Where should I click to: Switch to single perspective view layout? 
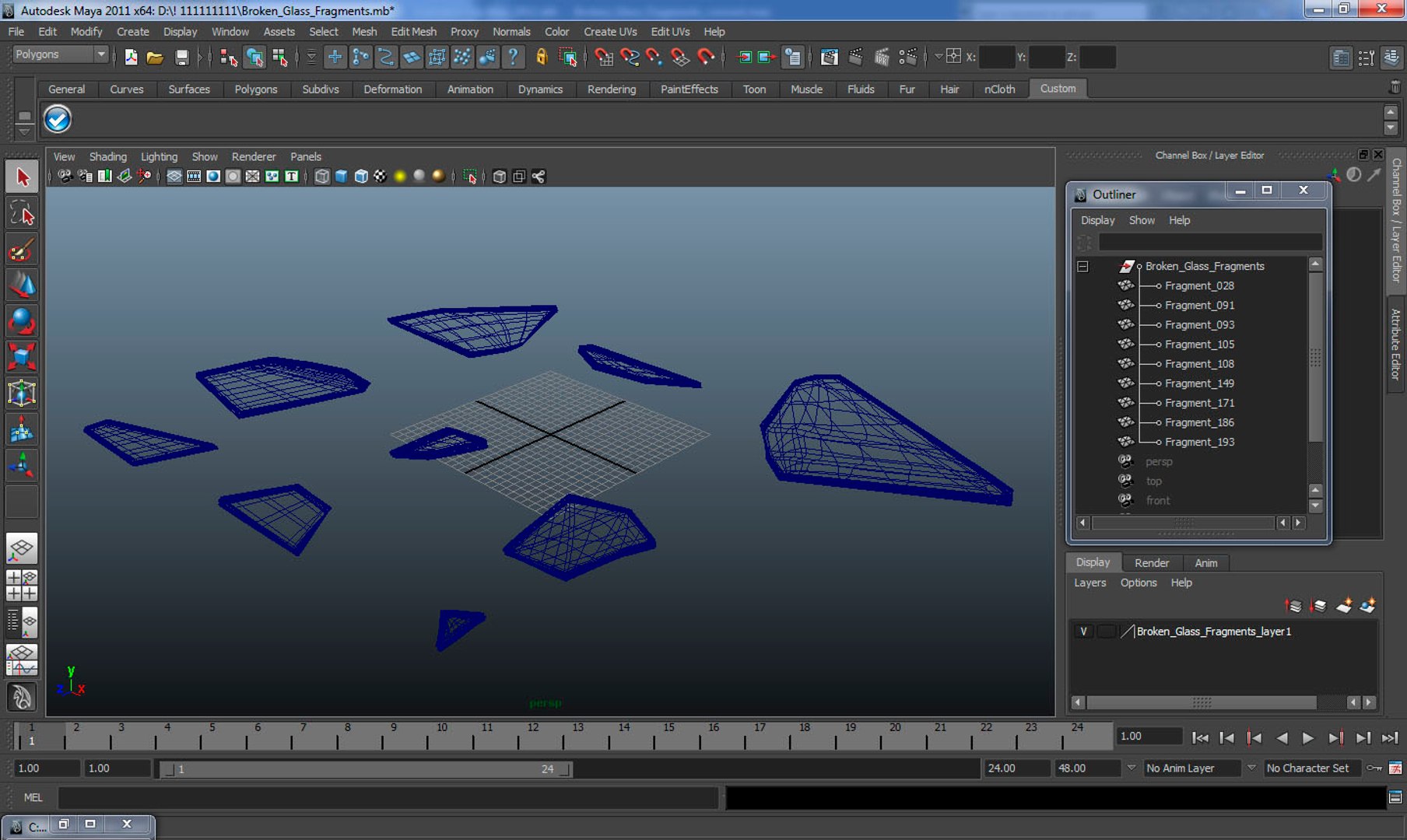22,548
